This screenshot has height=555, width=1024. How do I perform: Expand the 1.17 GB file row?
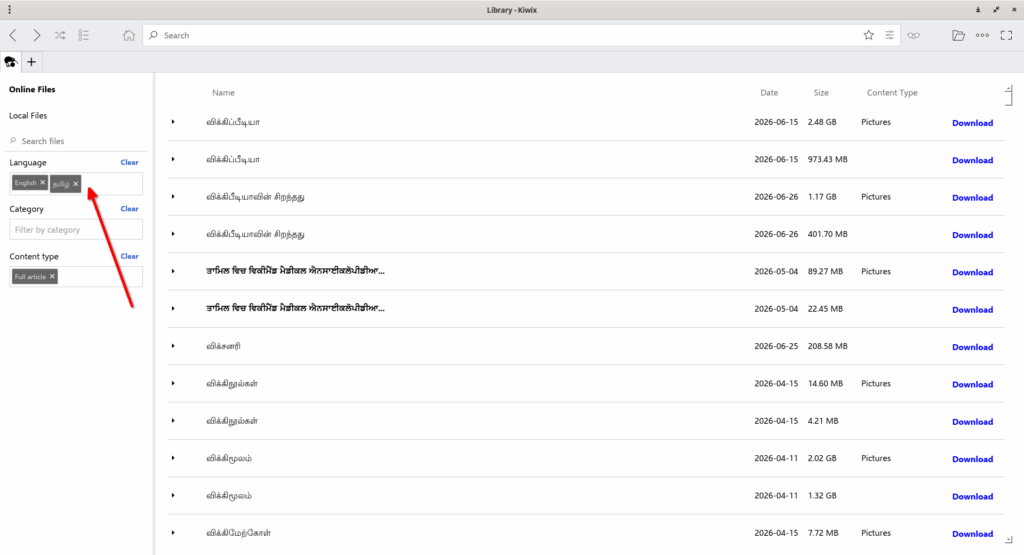coord(173,197)
